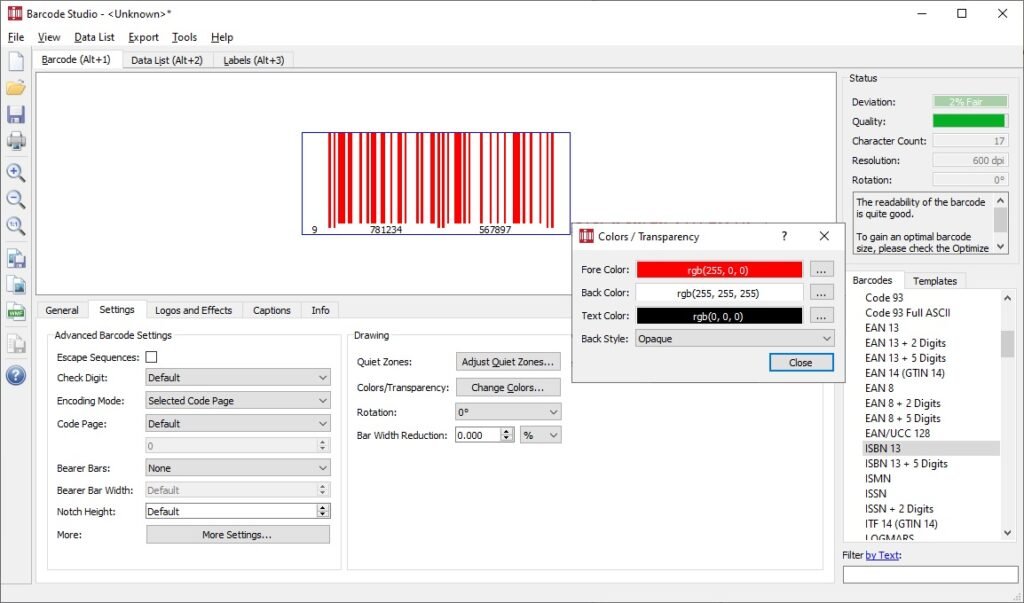Open help via blue question mark icon
Viewport: 1024px width, 603px height.
tap(16, 376)
